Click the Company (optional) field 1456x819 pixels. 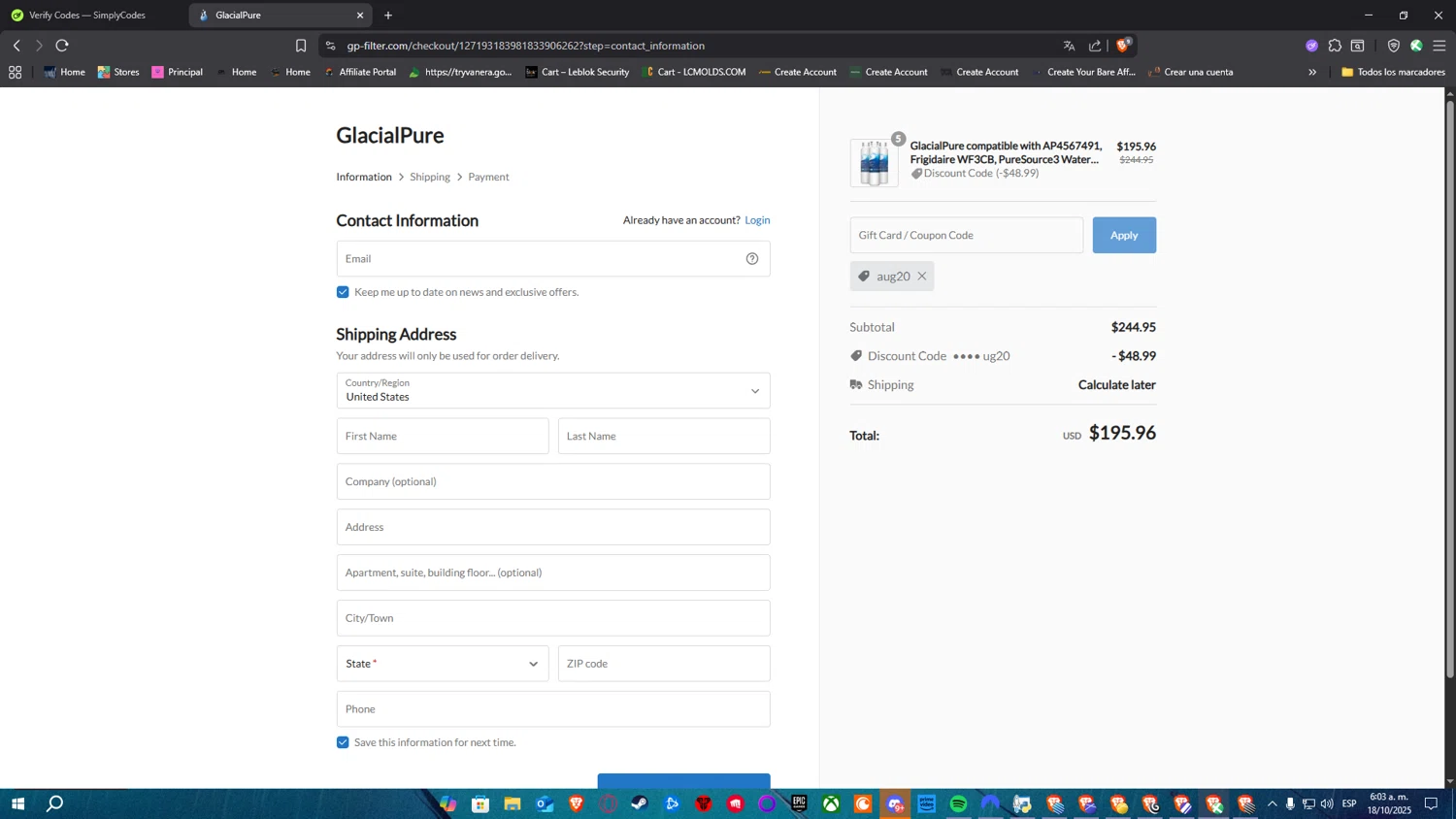tap(553, 481)
